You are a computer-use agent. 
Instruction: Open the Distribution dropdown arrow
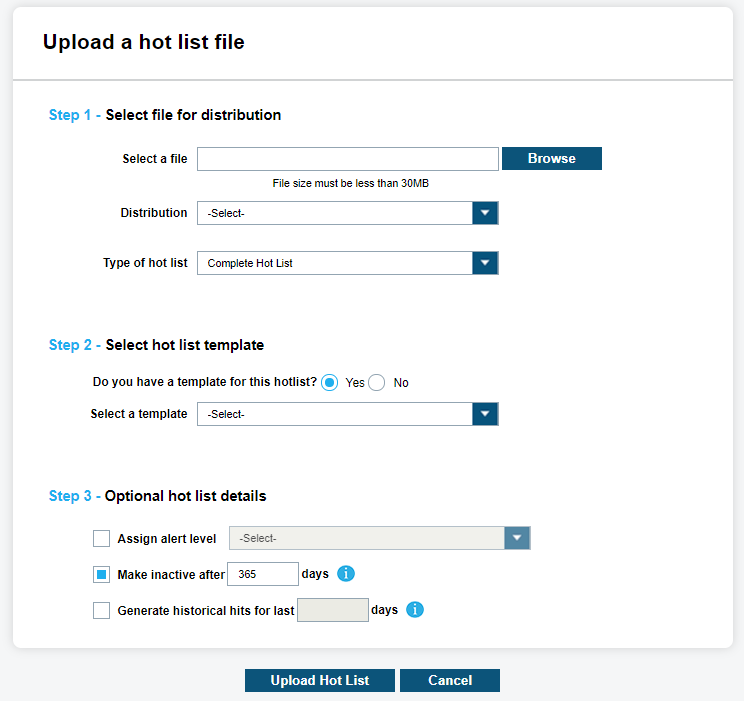(485, 213)
